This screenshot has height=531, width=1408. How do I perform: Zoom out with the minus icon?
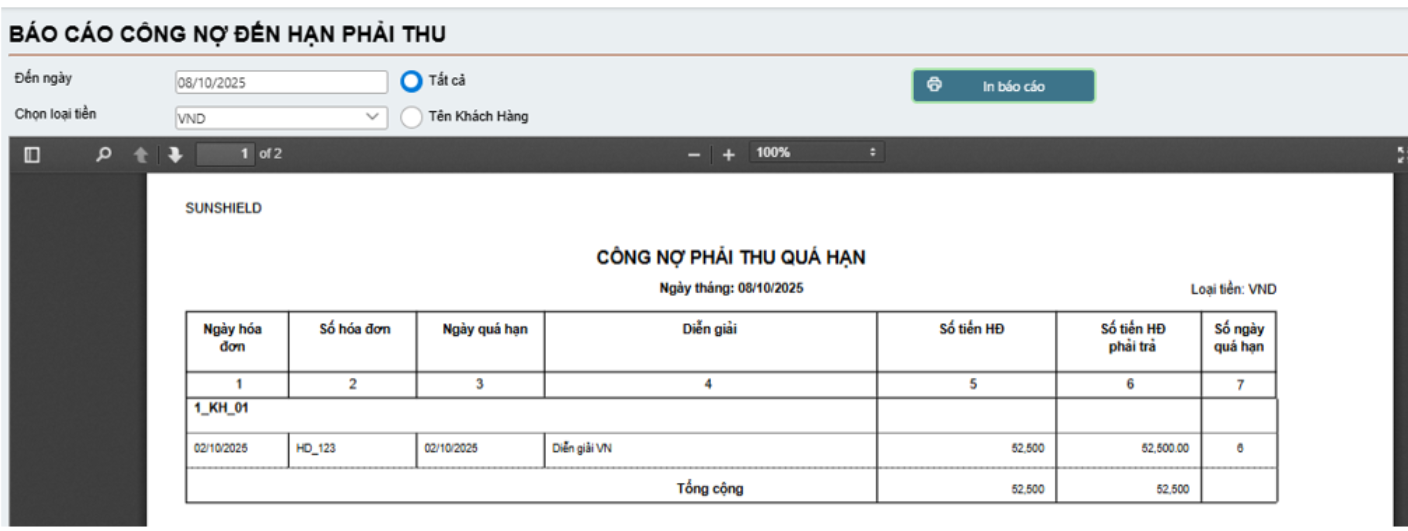(693, 155)
